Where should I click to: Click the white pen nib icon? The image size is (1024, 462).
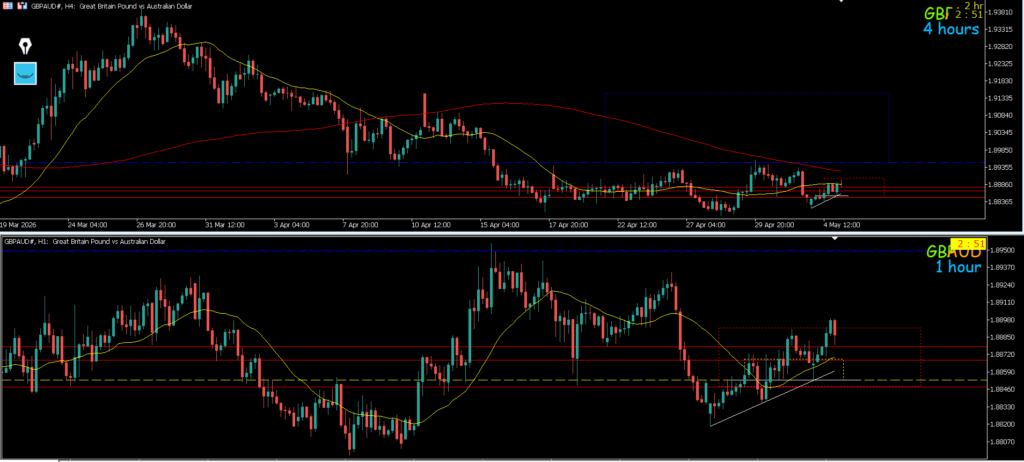click(25, 46)
